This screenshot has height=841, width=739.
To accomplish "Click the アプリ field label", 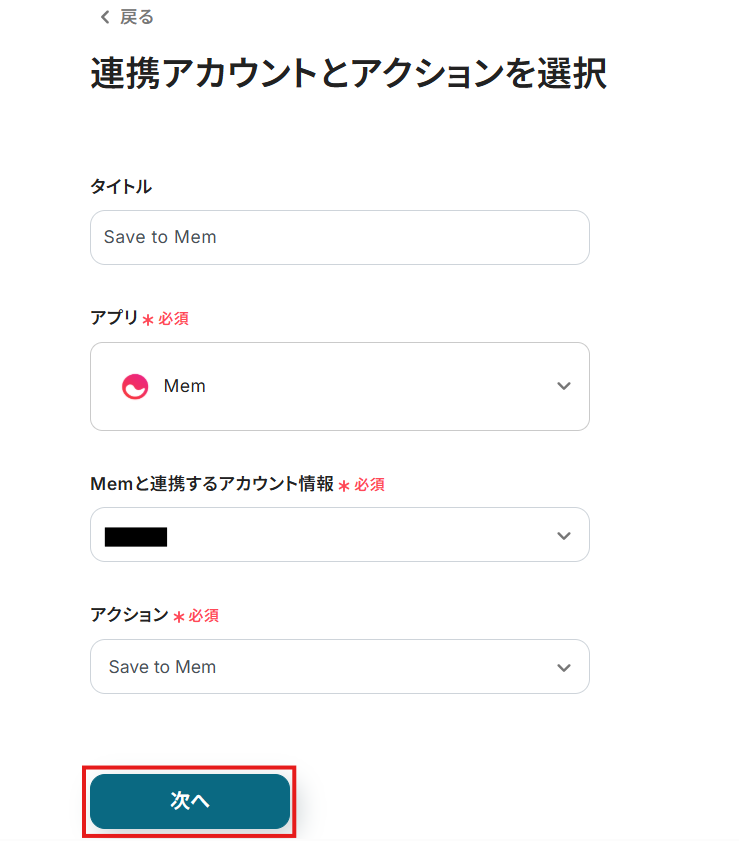I will pos(114,318).
